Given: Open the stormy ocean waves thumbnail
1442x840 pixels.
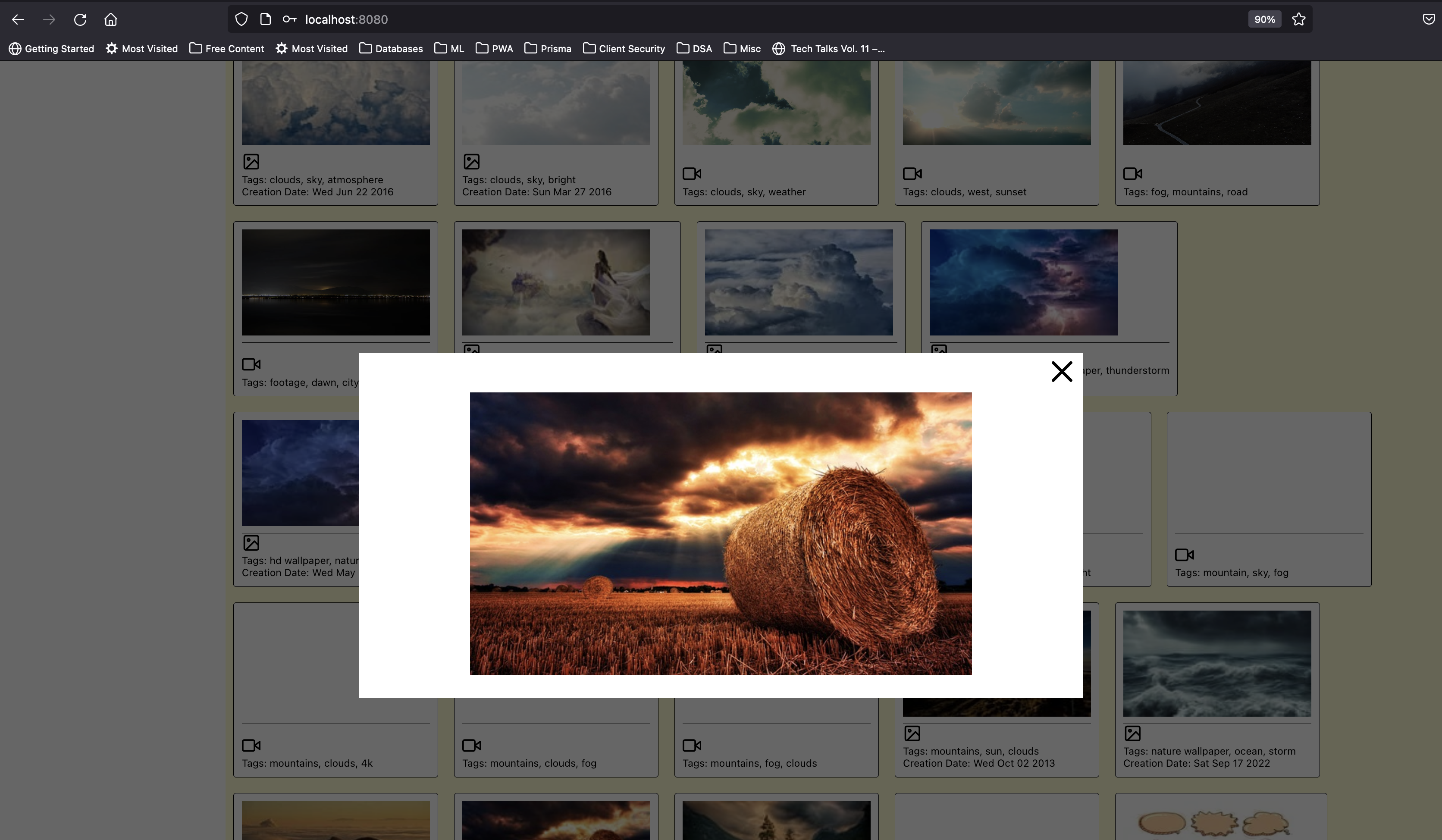Looking at the screenshot, I should (x=1216, y=663).
